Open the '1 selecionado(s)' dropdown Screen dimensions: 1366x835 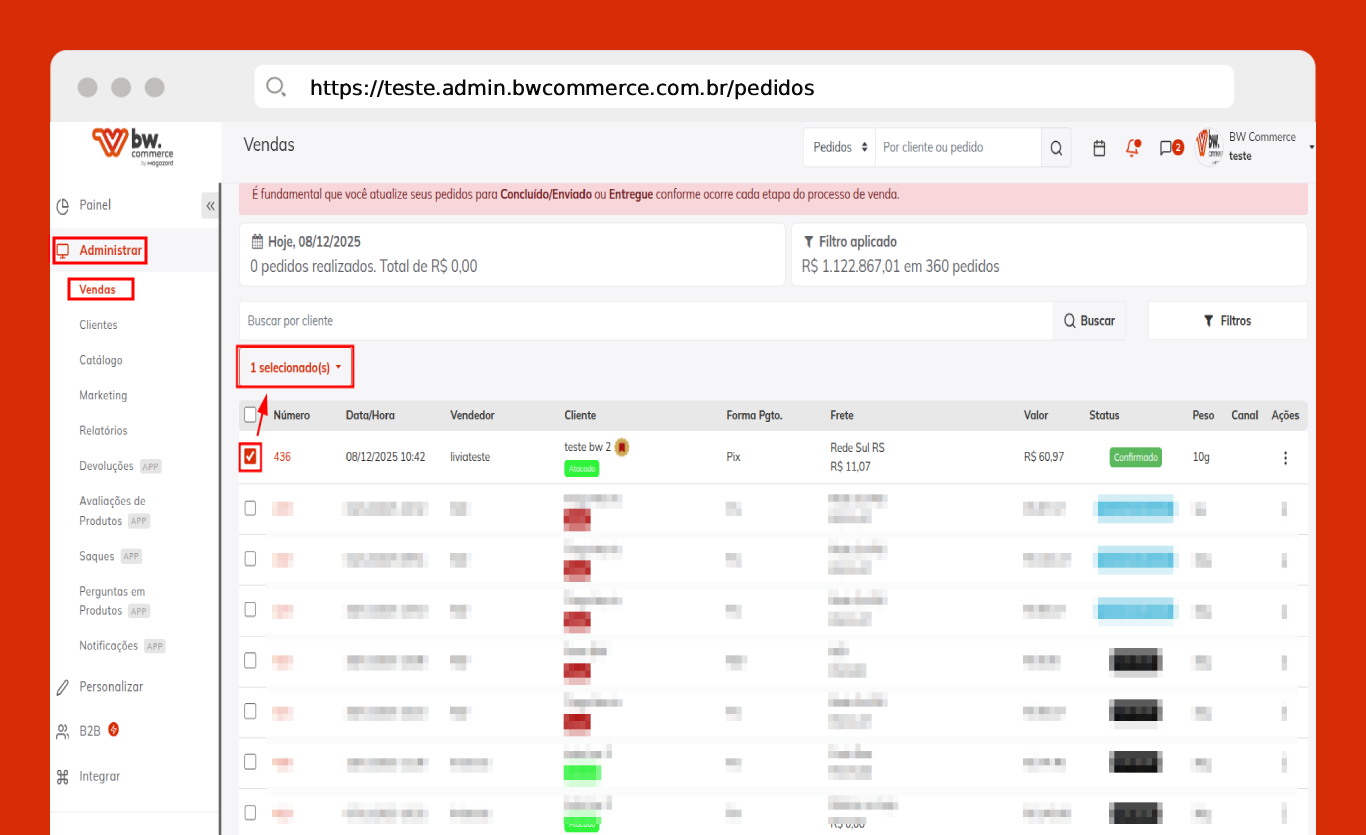(295, 368)
